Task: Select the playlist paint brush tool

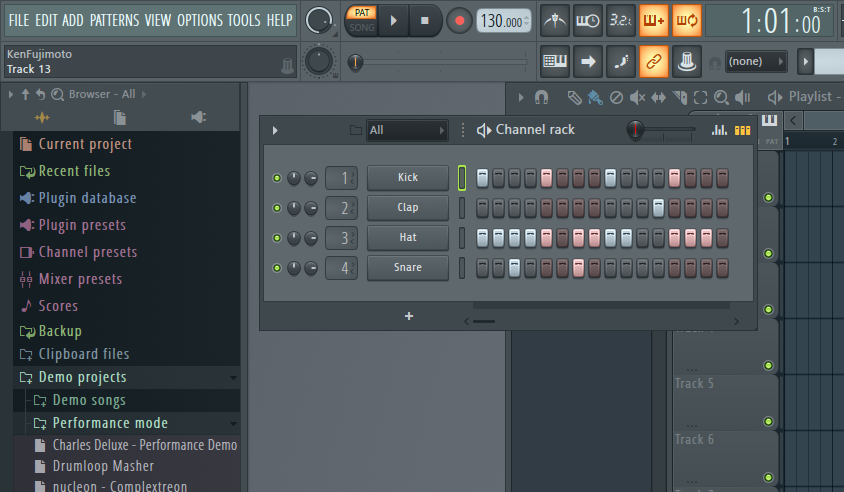Action: click(x=595, y=97)
